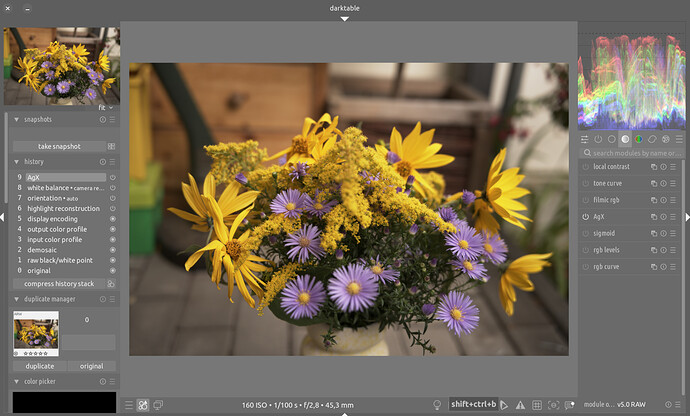Create style from history stack icon
The width and height of the screenshot is (690, 416).
coord(111,284)
